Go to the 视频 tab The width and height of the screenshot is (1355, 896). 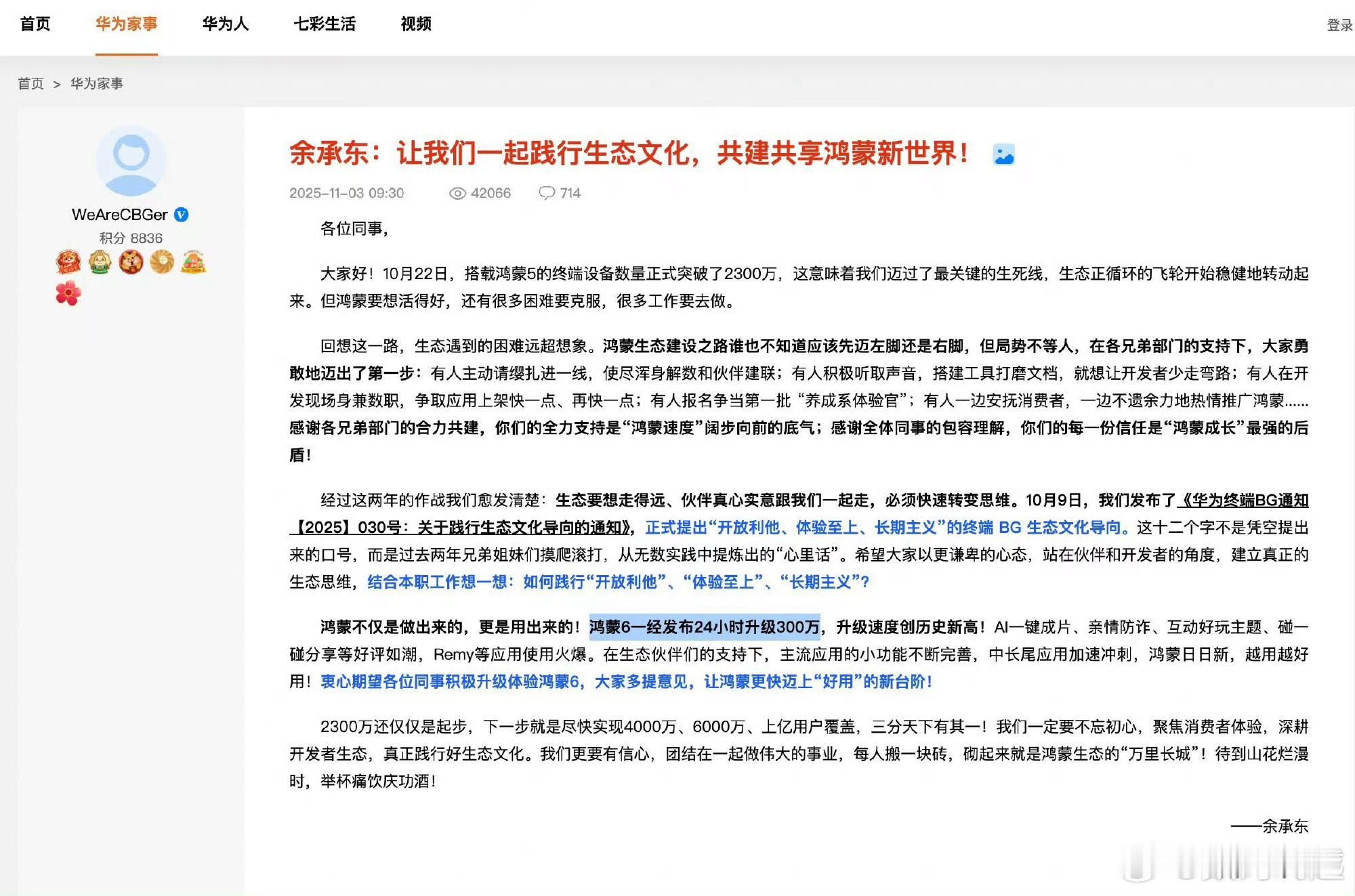[416, 24]
